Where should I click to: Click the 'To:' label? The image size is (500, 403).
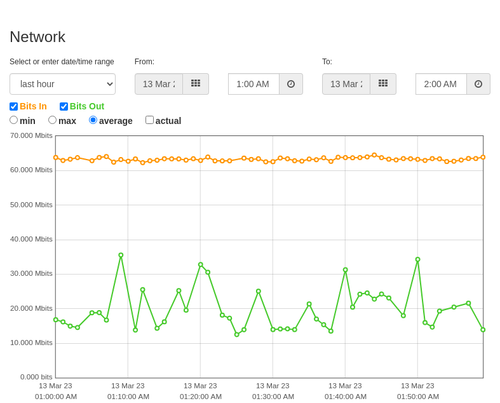[x=327, y=62]
